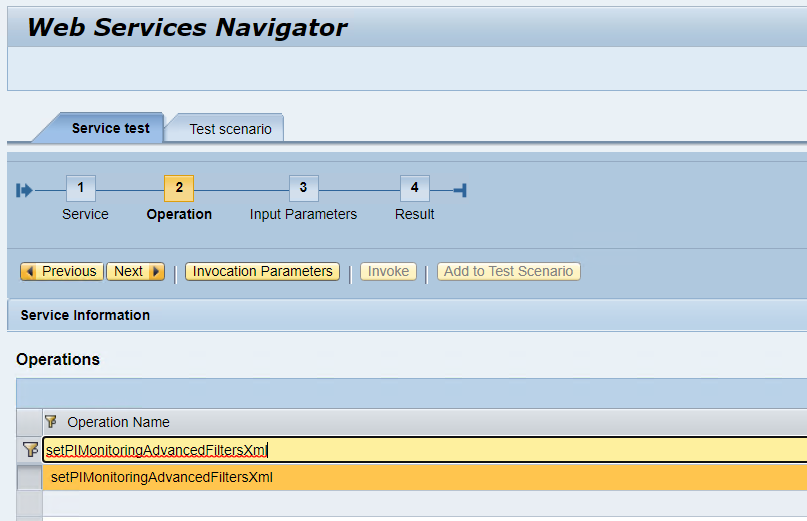Click Add to Test Scenario
The height and width of the screenshot is (521, 807).
[x=508, y=271]
